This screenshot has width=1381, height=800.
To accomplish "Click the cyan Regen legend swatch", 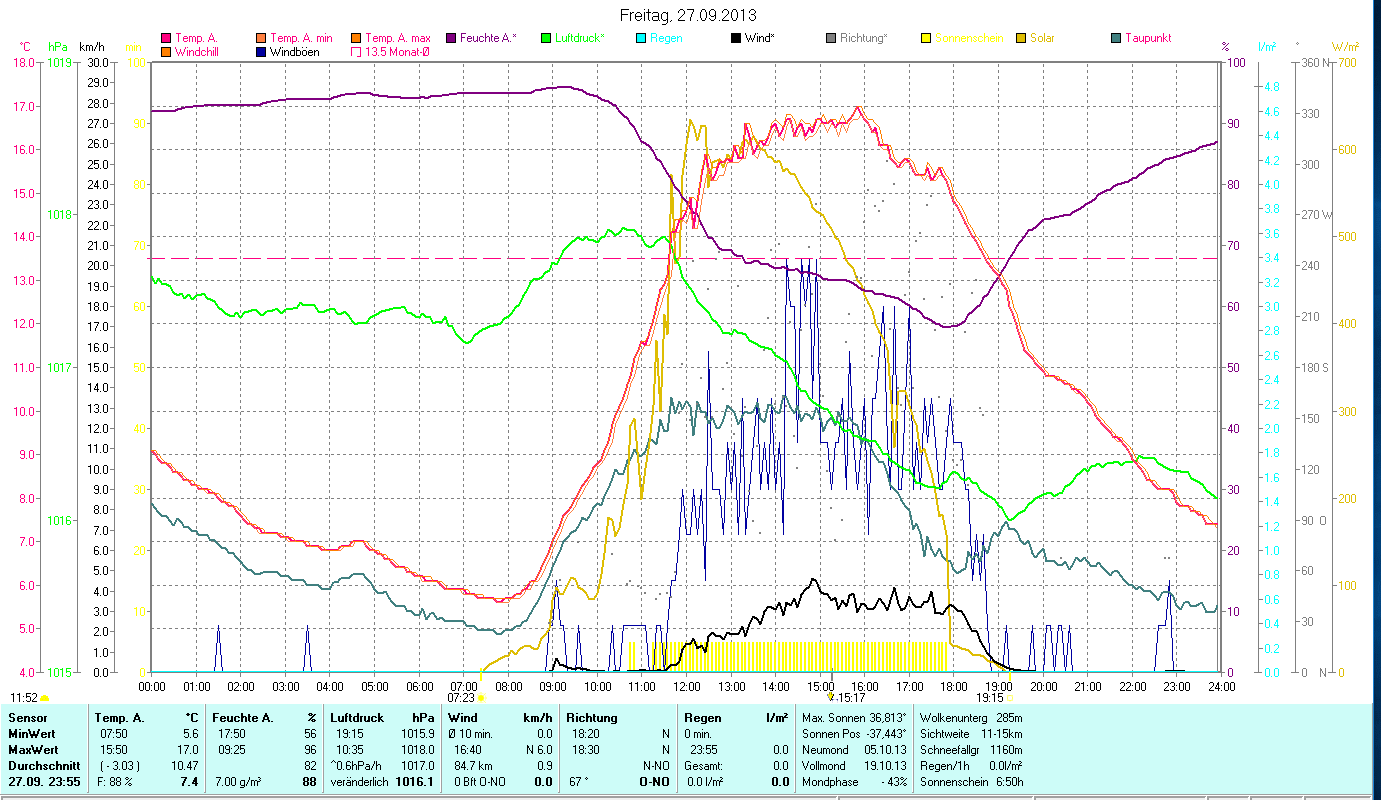I will pyautogui.click(x=642, y=38).
